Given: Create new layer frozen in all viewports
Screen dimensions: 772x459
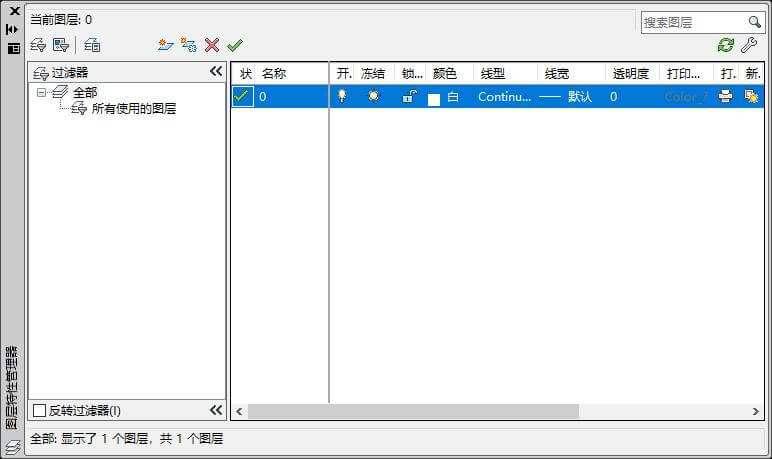Looking at the screenshot, I should (189, 45).
